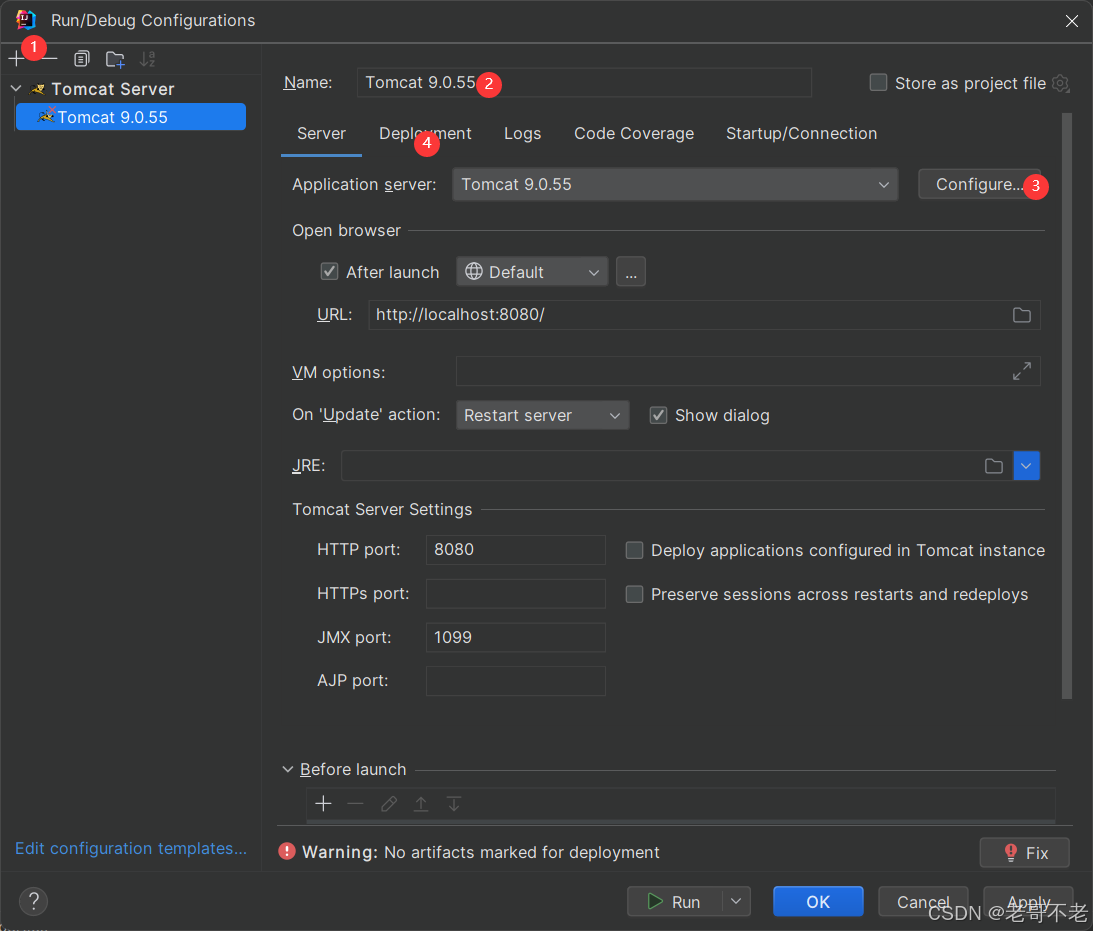Click the Cancel button

[x=923, y=902]
